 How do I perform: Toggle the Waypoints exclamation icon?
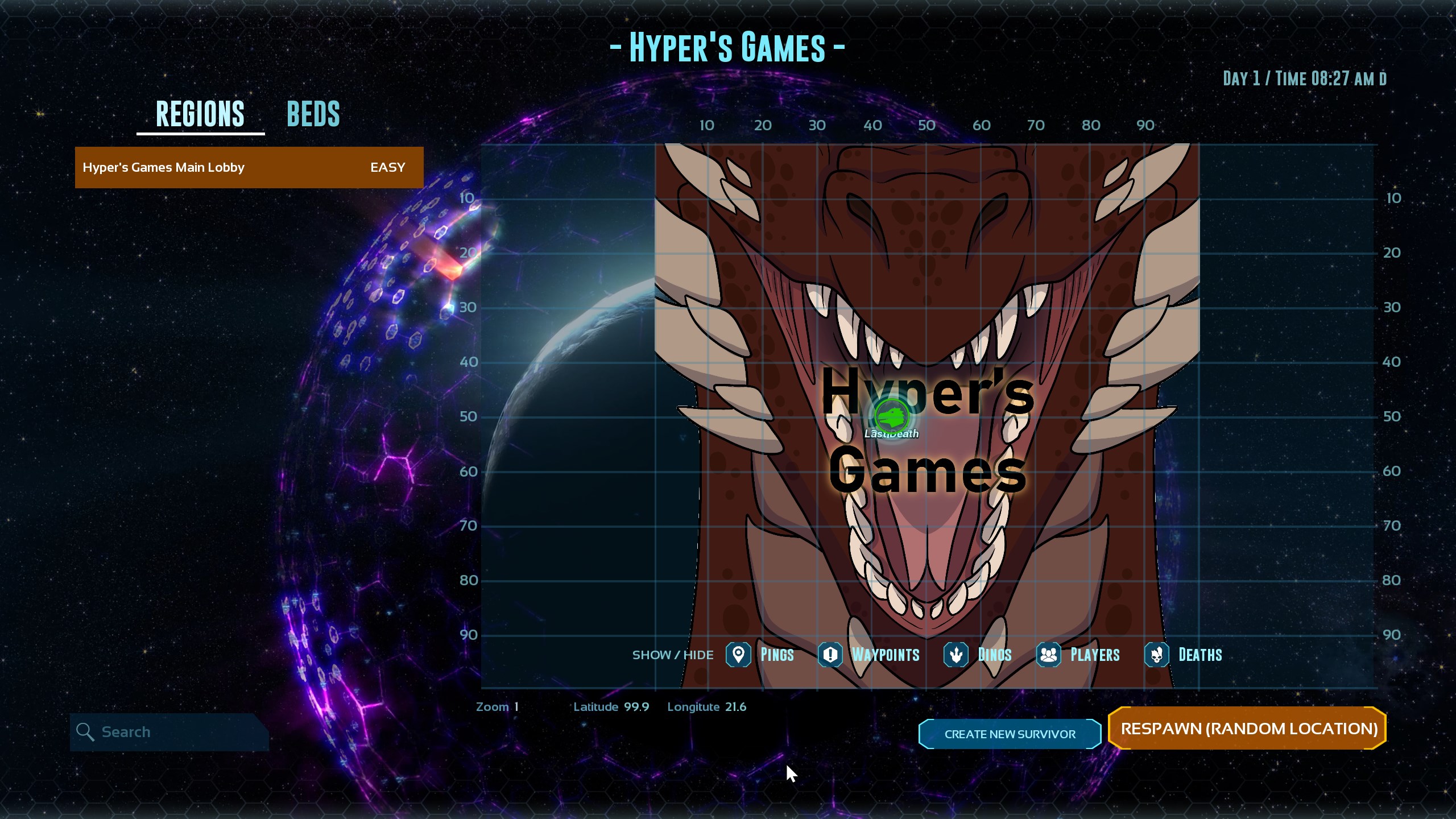pyautogui.click(x=830, y=655)
